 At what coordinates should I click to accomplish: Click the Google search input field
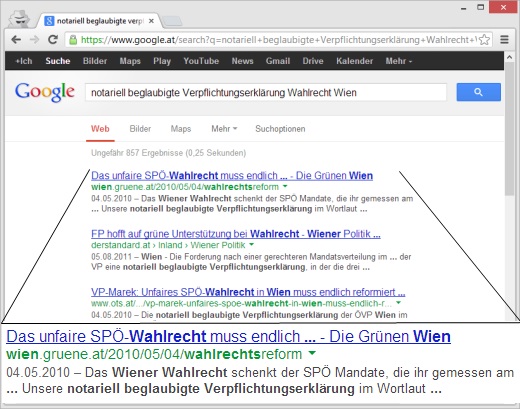tap(266, 92)
